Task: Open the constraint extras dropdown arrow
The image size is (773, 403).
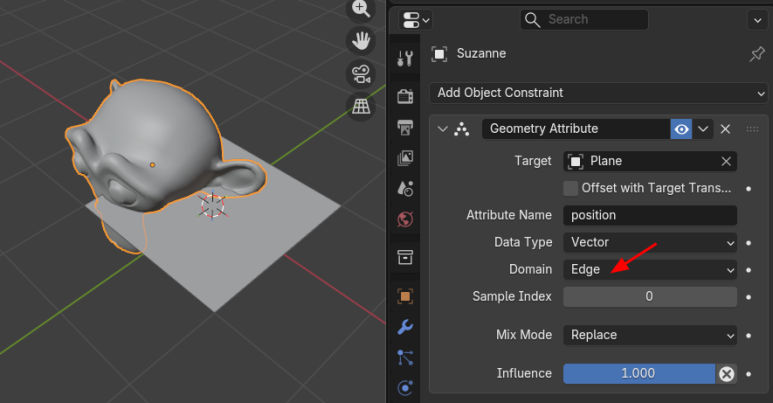Action: [x=703, y=129]
